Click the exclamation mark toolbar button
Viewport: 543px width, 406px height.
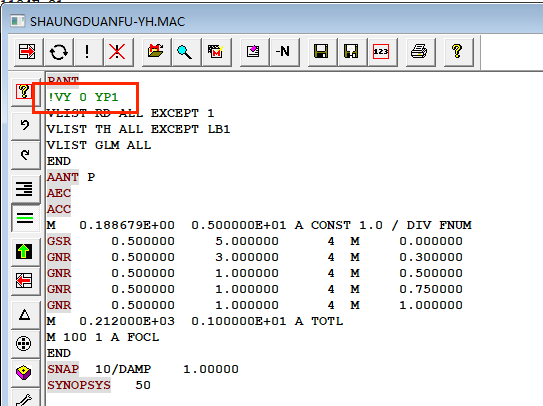pos(88,52)
